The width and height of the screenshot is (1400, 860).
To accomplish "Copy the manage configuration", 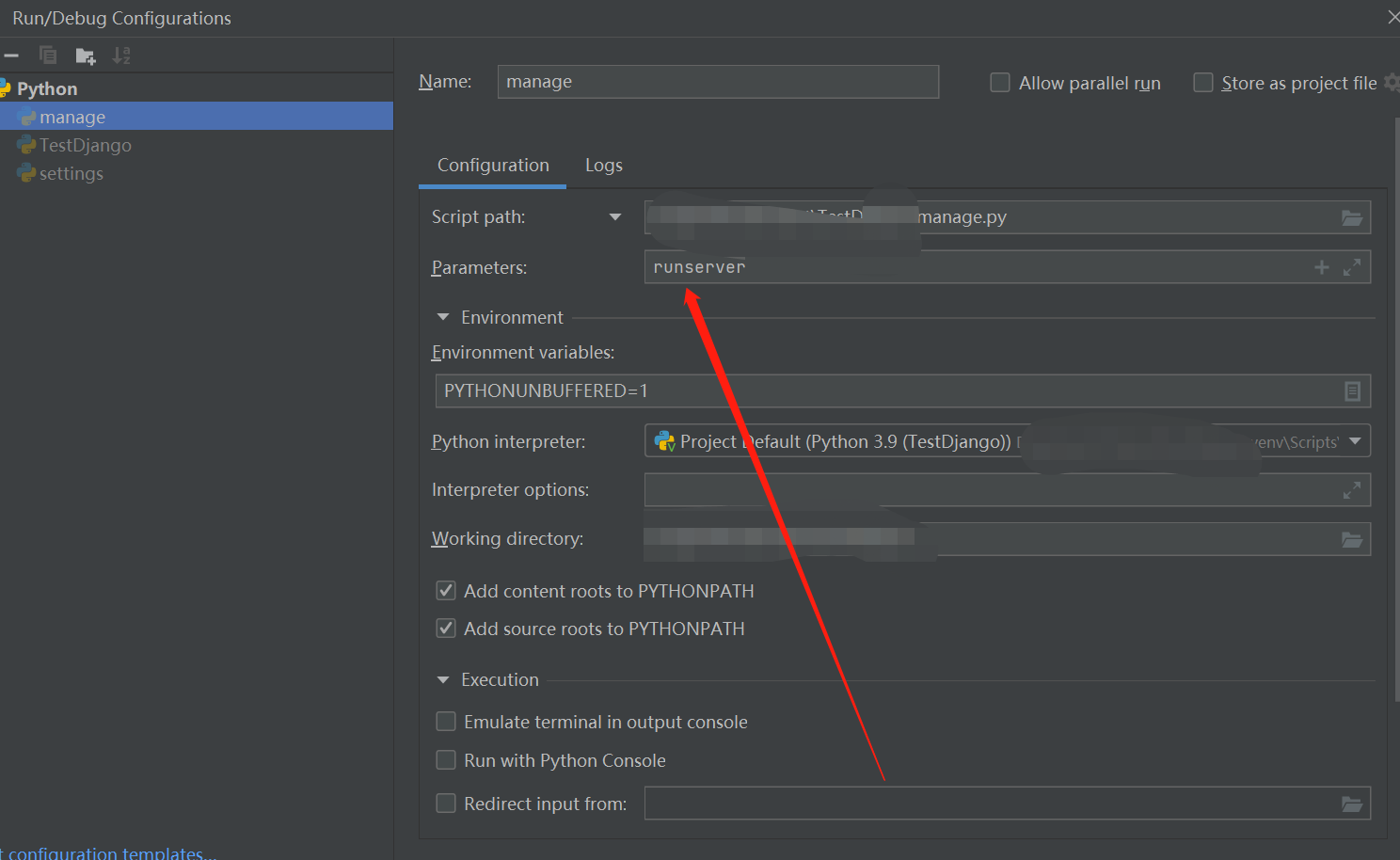I will (48, 55).
